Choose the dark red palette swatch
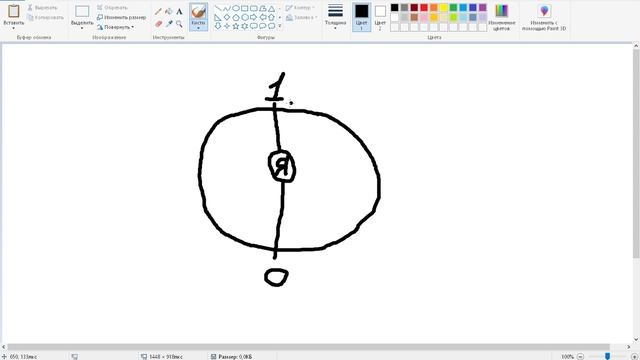The width and height of the screenshot is (640, 360). click(414, 7)
